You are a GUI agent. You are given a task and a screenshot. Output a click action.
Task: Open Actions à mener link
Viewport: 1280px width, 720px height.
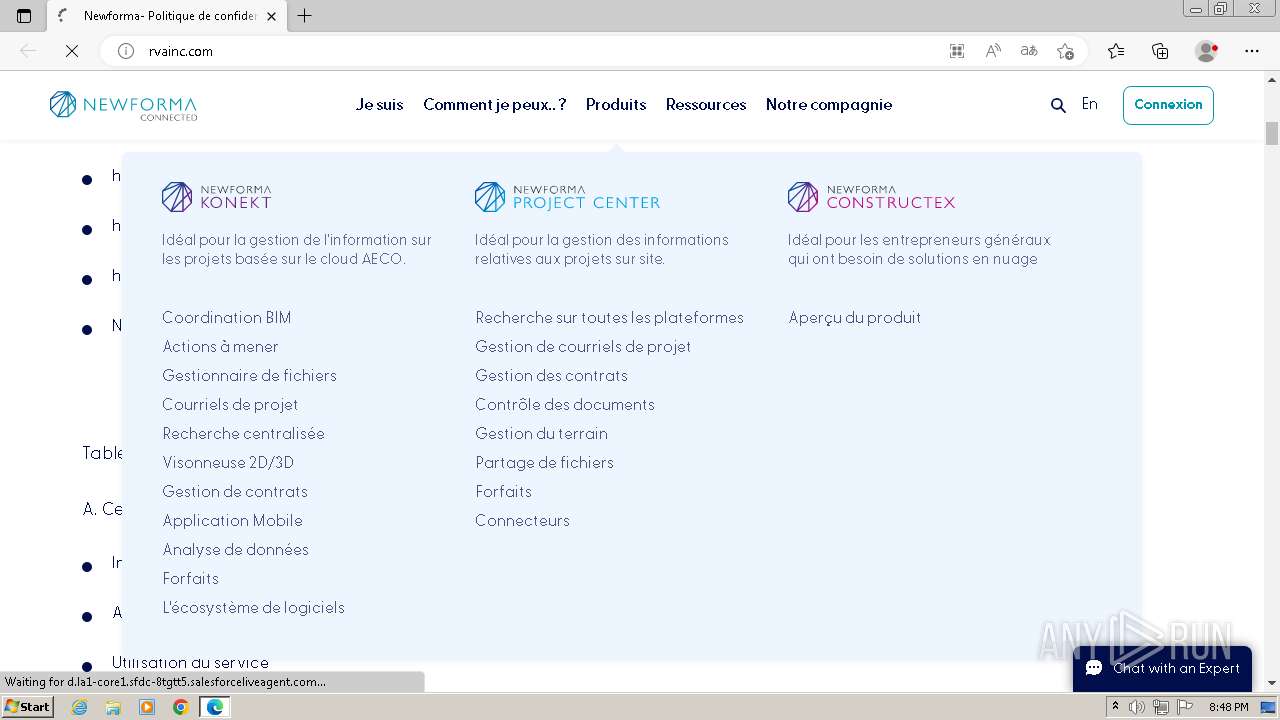221,346
